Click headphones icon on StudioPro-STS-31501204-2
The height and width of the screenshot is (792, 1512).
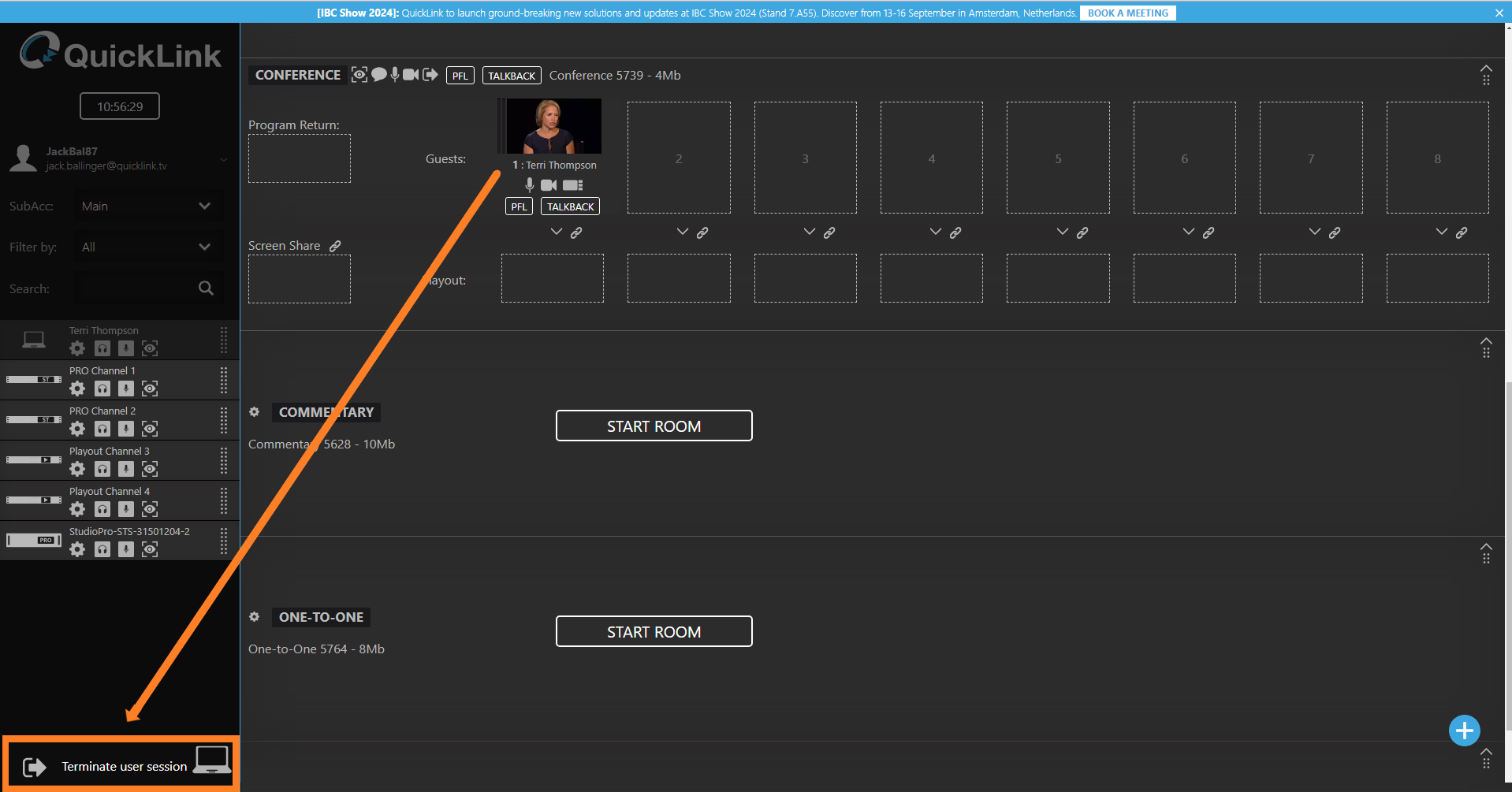click(x=102, y=549)
